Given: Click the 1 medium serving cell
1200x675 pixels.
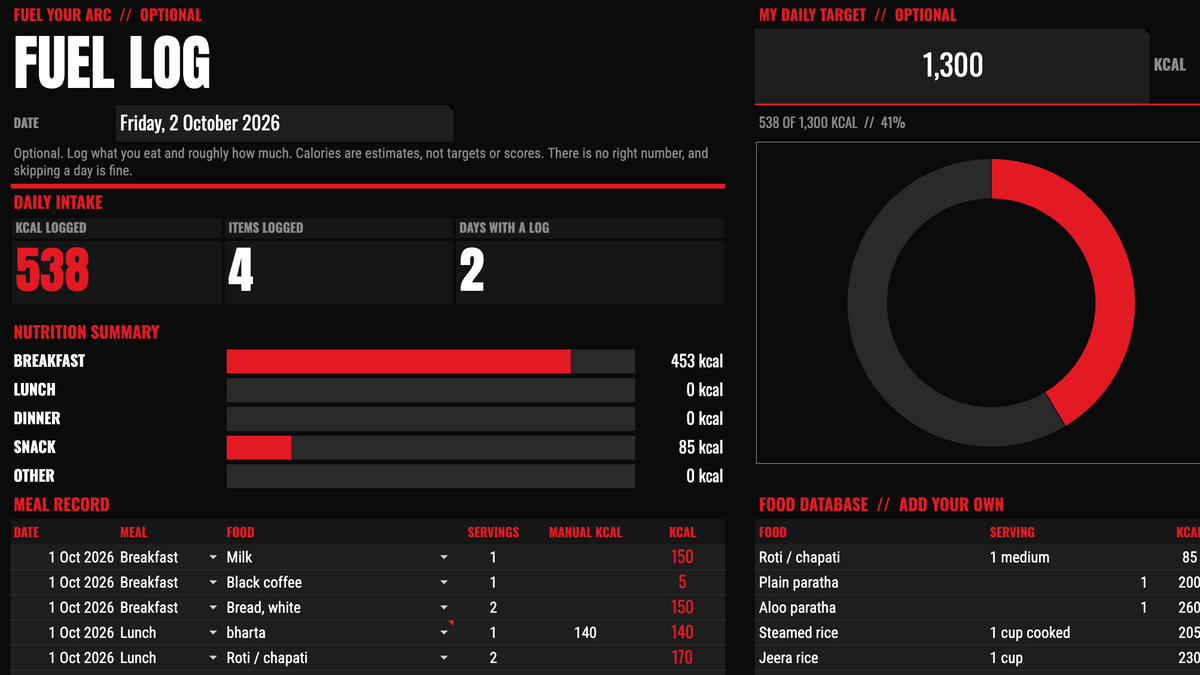Looking at the screenshot, I should point(1020,557).
